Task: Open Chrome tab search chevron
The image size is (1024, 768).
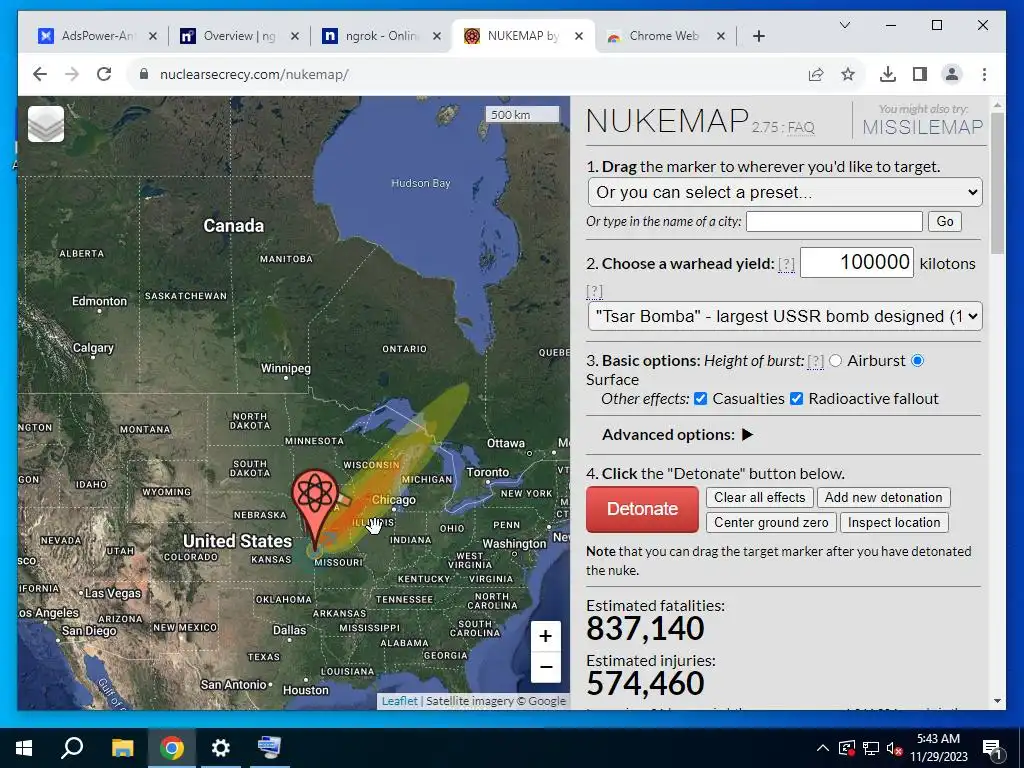Action: [x=844, y=25]
